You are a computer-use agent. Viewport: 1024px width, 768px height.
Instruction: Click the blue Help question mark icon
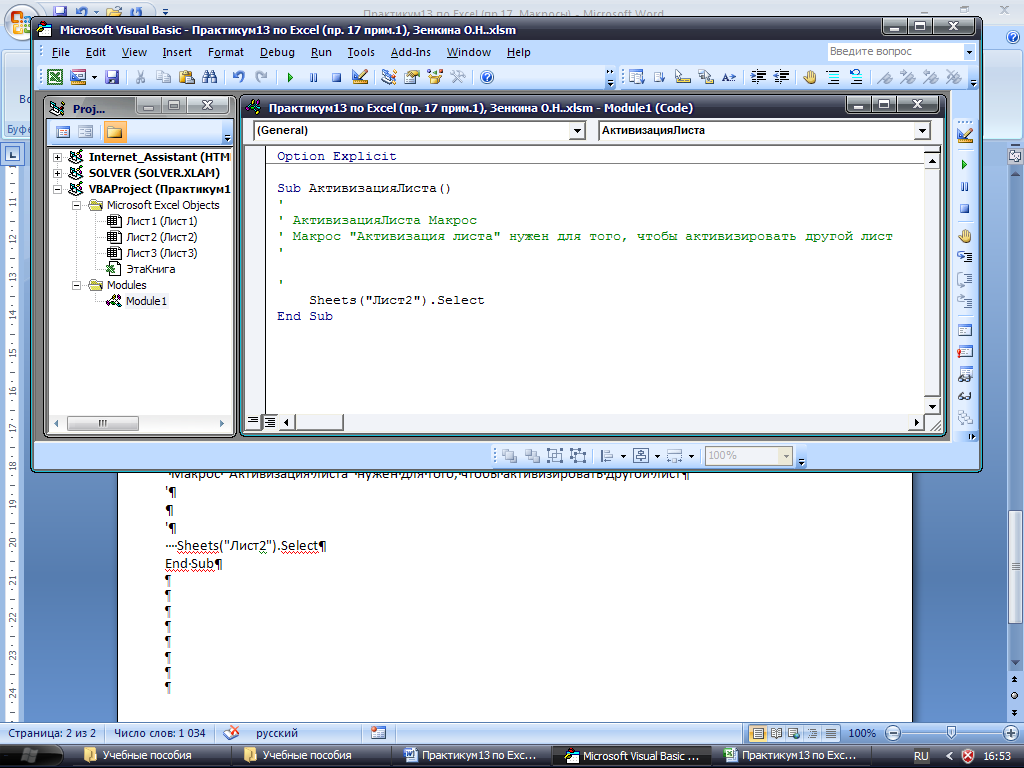point(487,77)
